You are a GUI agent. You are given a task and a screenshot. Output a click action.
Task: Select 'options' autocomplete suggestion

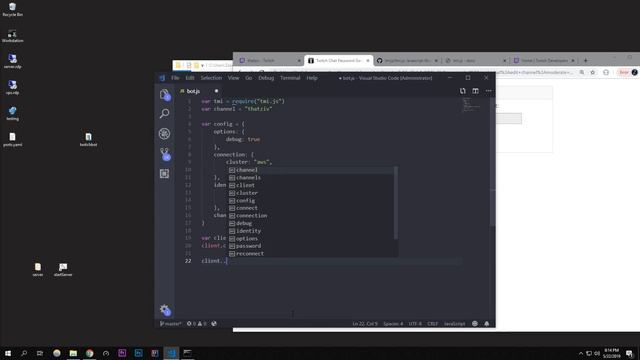[x=313, y=238]
